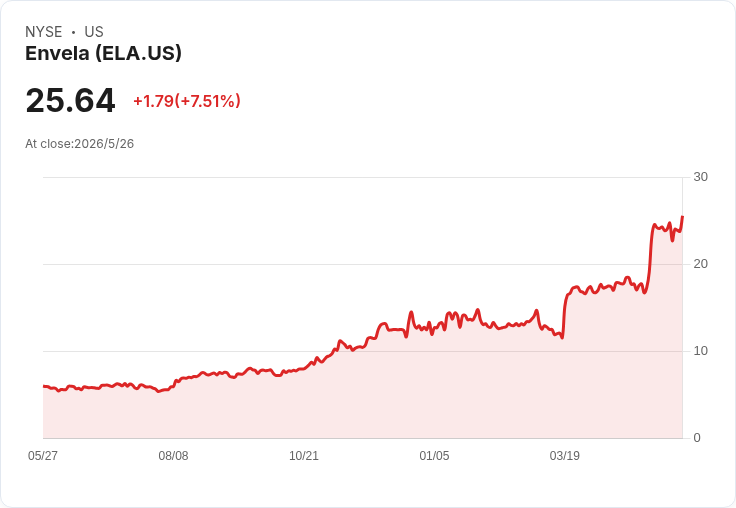Click the bullet separator between NYSE and US
Screen dimensions: 736x508
click(x=74, y=32)
